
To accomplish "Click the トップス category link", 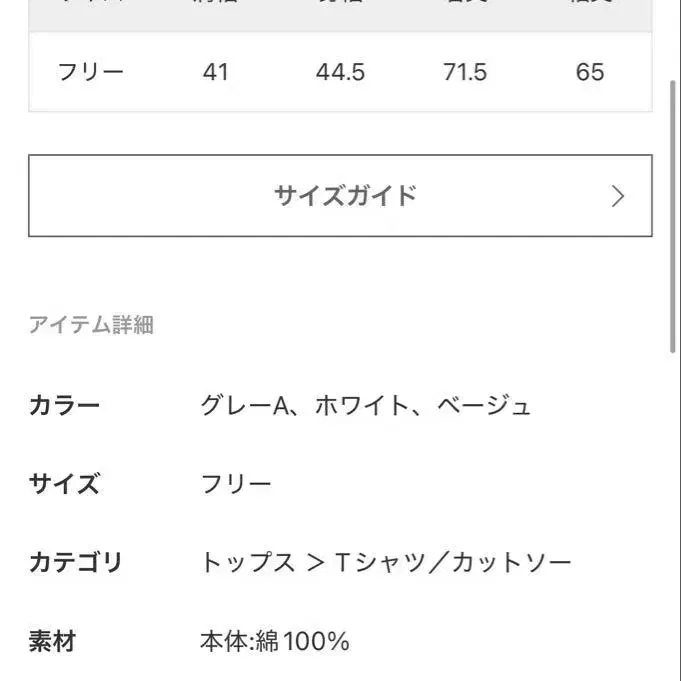I will pos(248,563).
